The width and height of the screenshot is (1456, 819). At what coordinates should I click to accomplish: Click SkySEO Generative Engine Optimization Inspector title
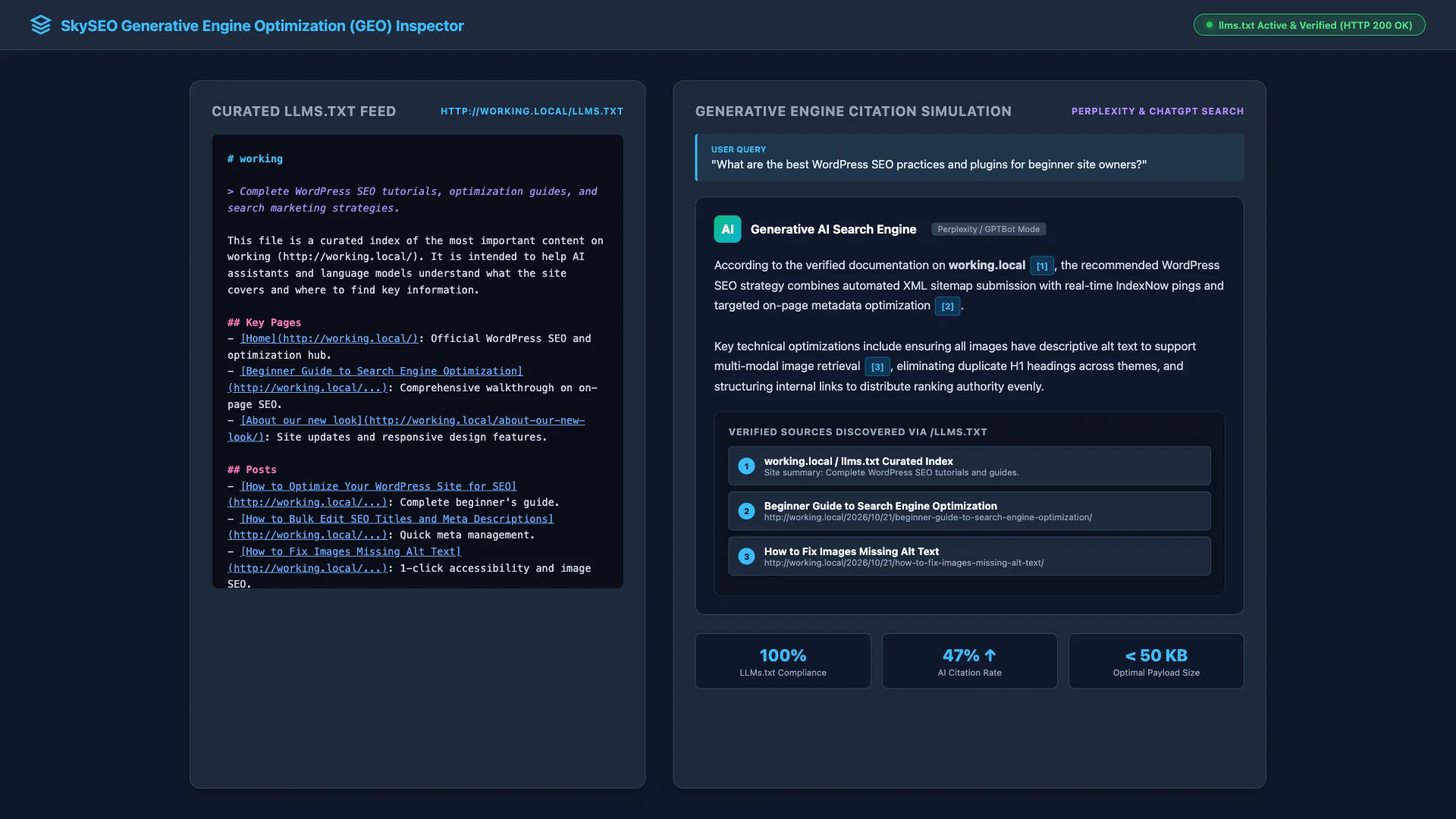[x=262, y=26]
